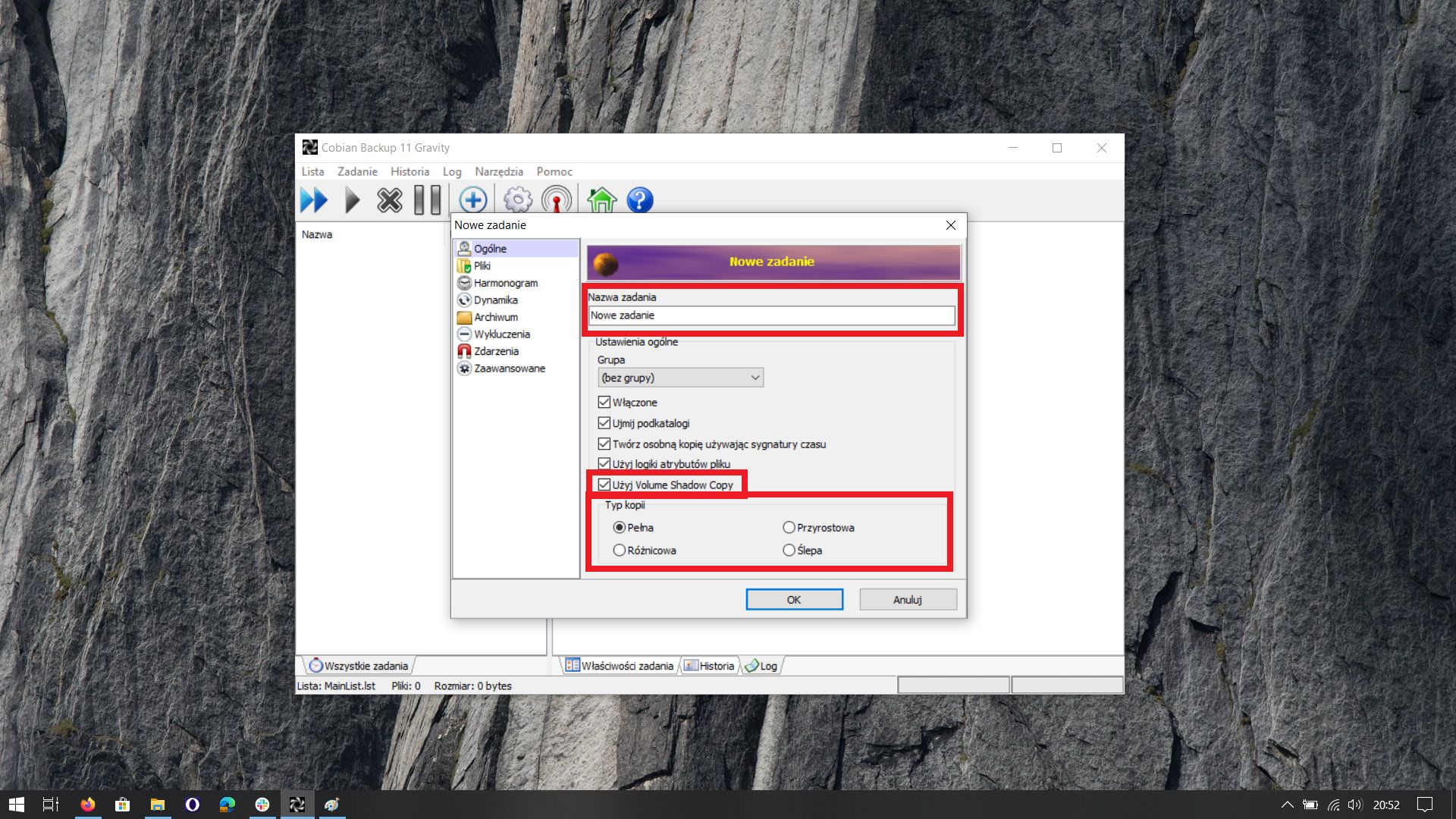
Task: Click the Pause icon in toolbar
Action: pyautogui.click(x=427, y=201)
